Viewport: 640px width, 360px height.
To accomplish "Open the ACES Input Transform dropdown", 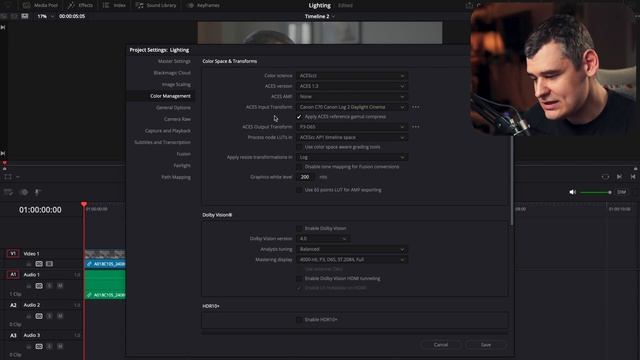I will tap(351, 107).
